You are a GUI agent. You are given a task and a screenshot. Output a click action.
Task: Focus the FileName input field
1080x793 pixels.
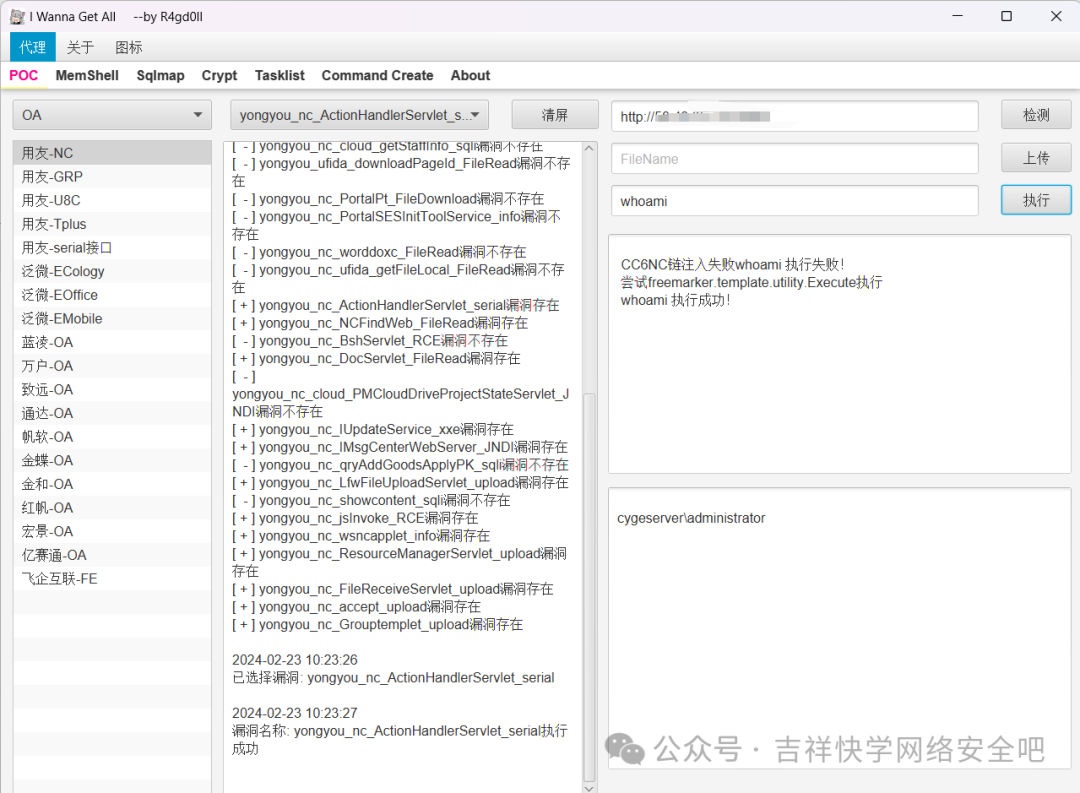click(x=795, y=158)
